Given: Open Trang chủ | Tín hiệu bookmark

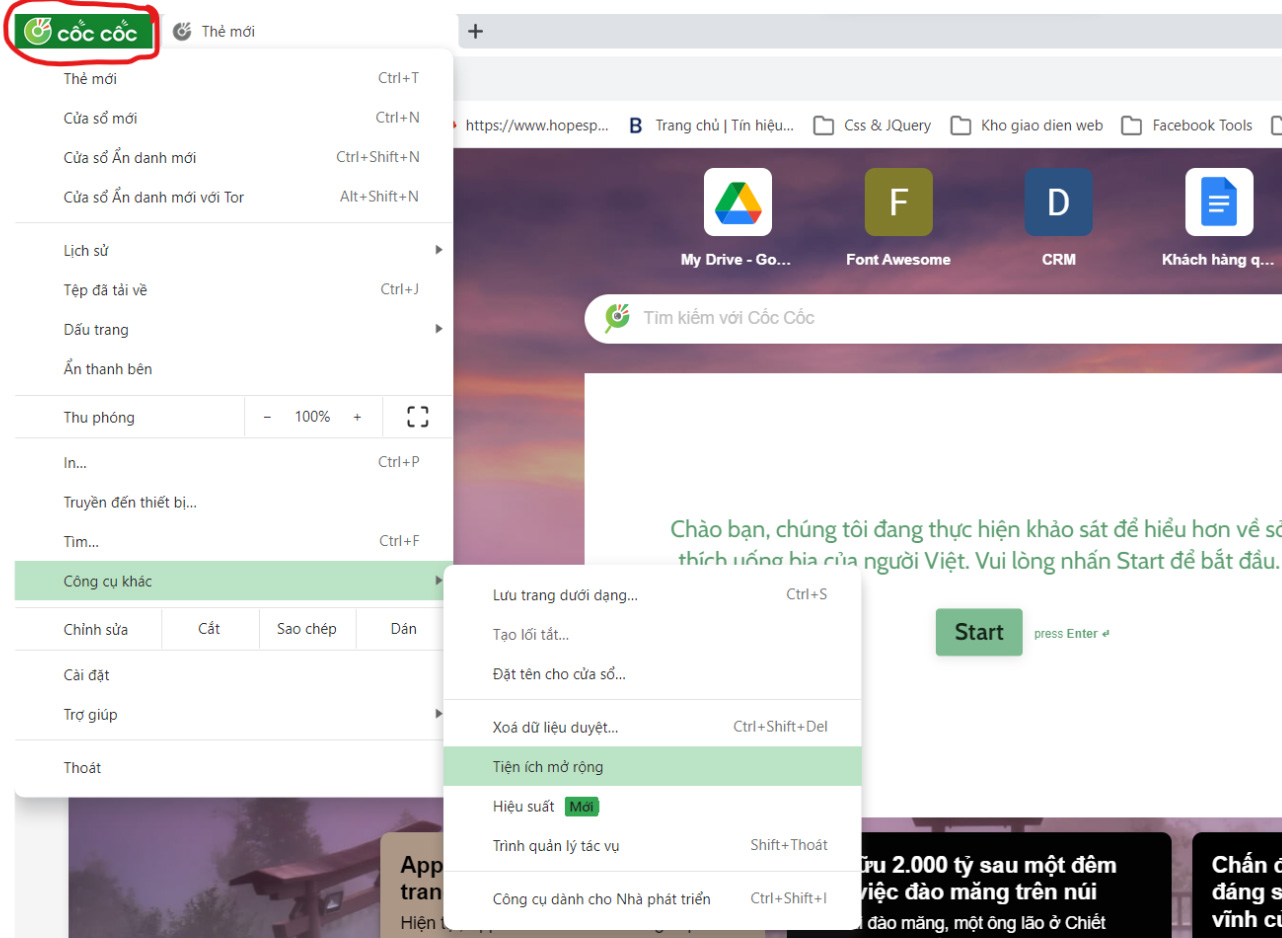Looking at the screenshot, I should coord(712,125).
